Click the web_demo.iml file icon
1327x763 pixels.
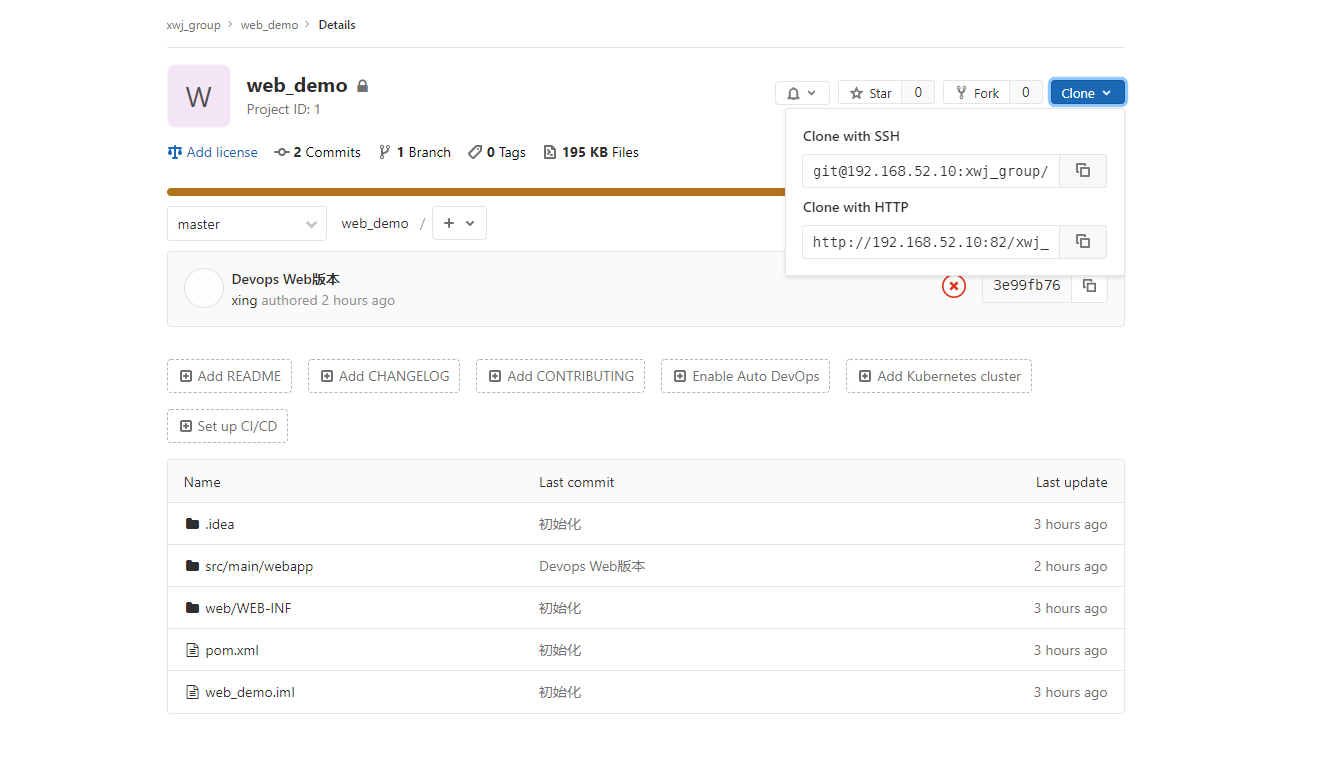click(x=193, y=692)
